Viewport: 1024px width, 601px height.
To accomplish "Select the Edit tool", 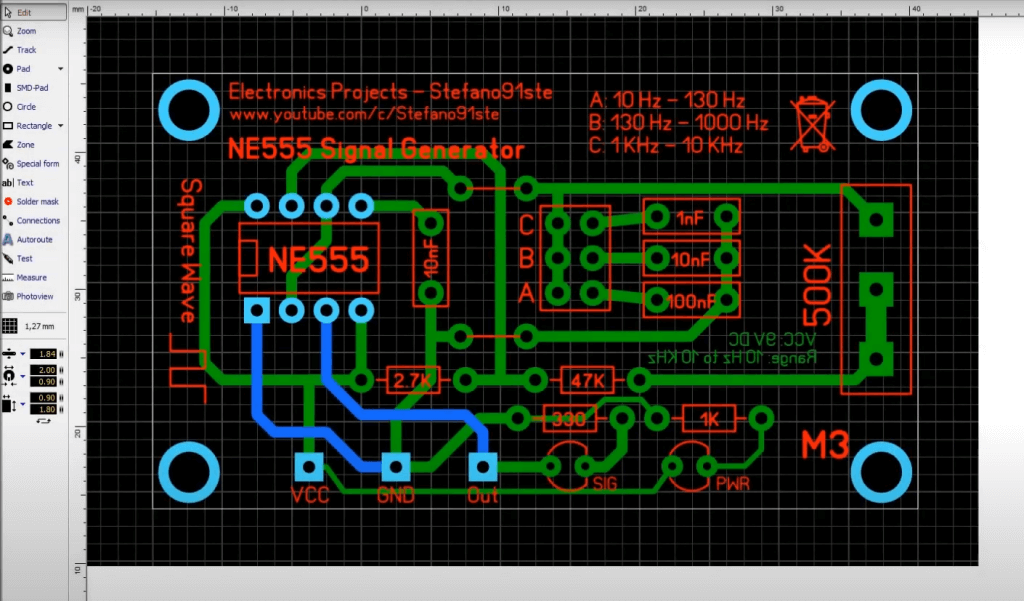I will 24,12.
